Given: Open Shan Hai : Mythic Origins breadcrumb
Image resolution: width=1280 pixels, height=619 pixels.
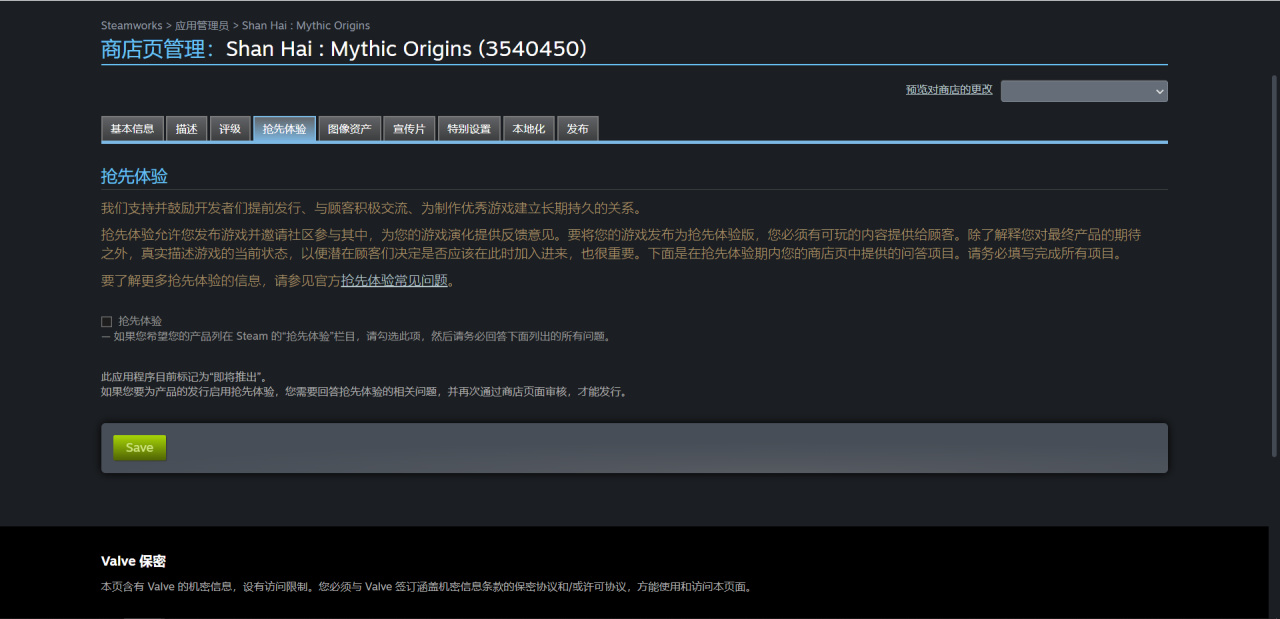Looking at the screenshot, I should click(305, 25).
